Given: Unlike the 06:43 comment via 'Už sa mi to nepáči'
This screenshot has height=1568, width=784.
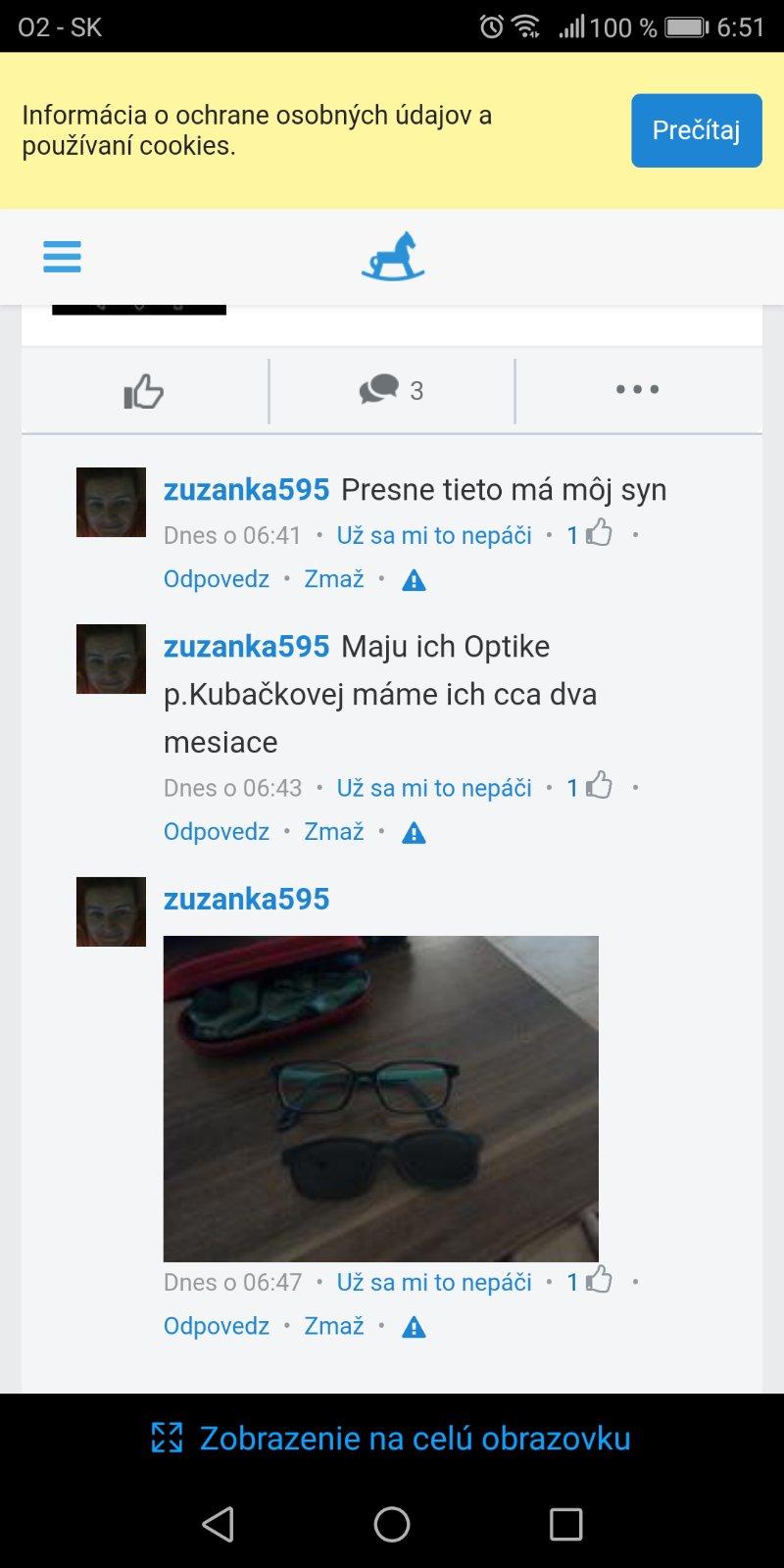Looking at the screenshot, I should 434,788.
